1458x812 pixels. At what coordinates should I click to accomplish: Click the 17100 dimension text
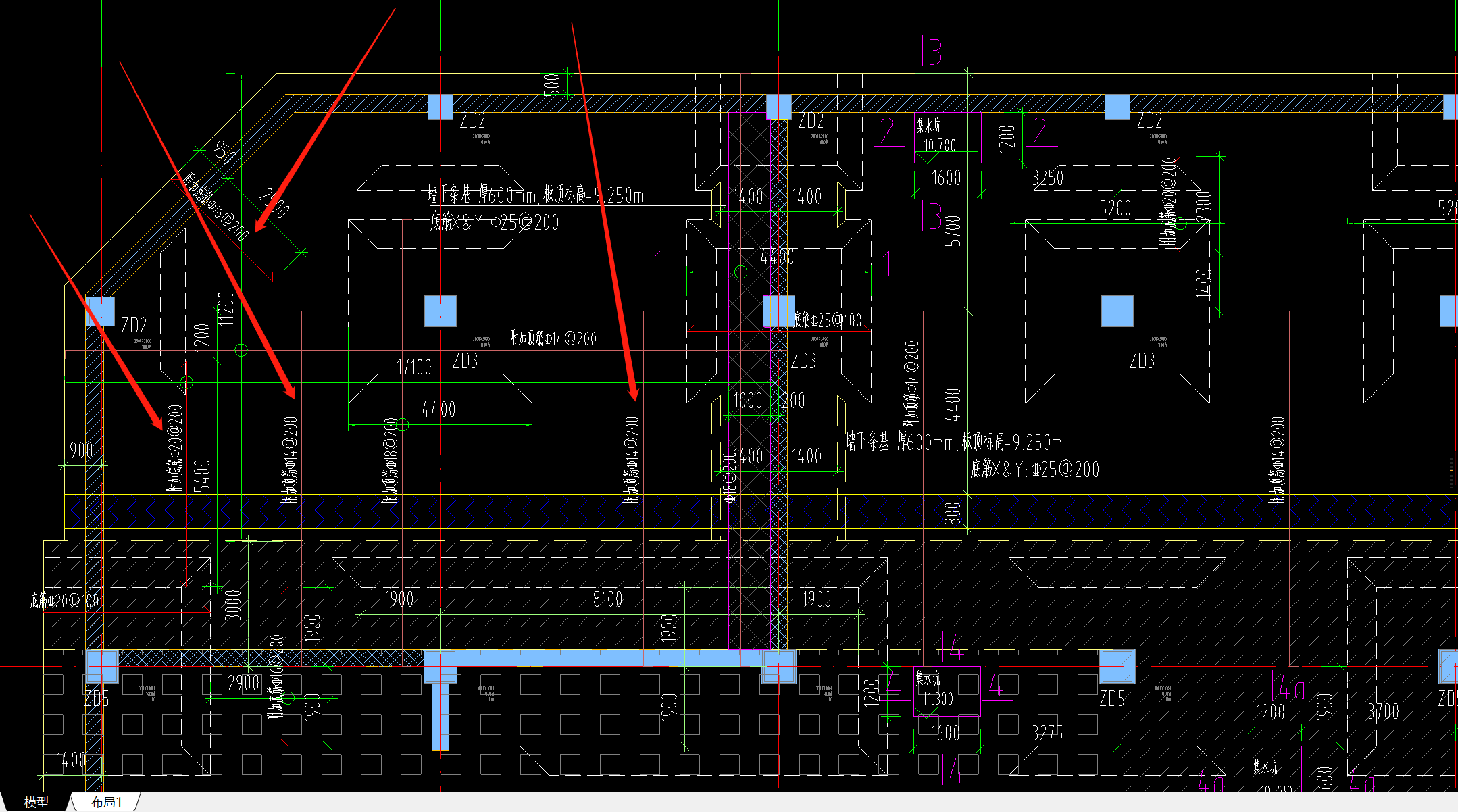[414, 367]
